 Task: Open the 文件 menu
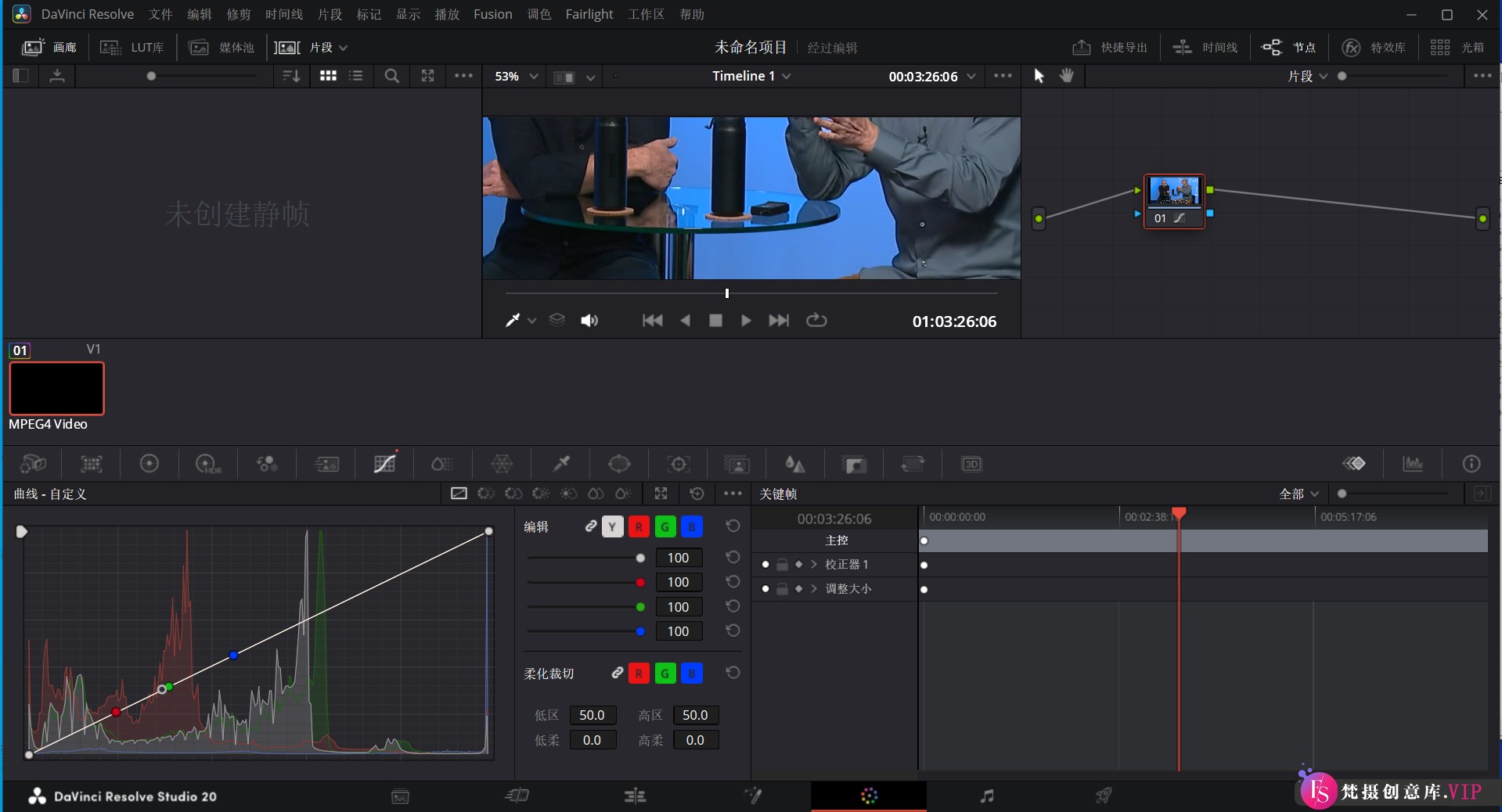coord(160,14)
